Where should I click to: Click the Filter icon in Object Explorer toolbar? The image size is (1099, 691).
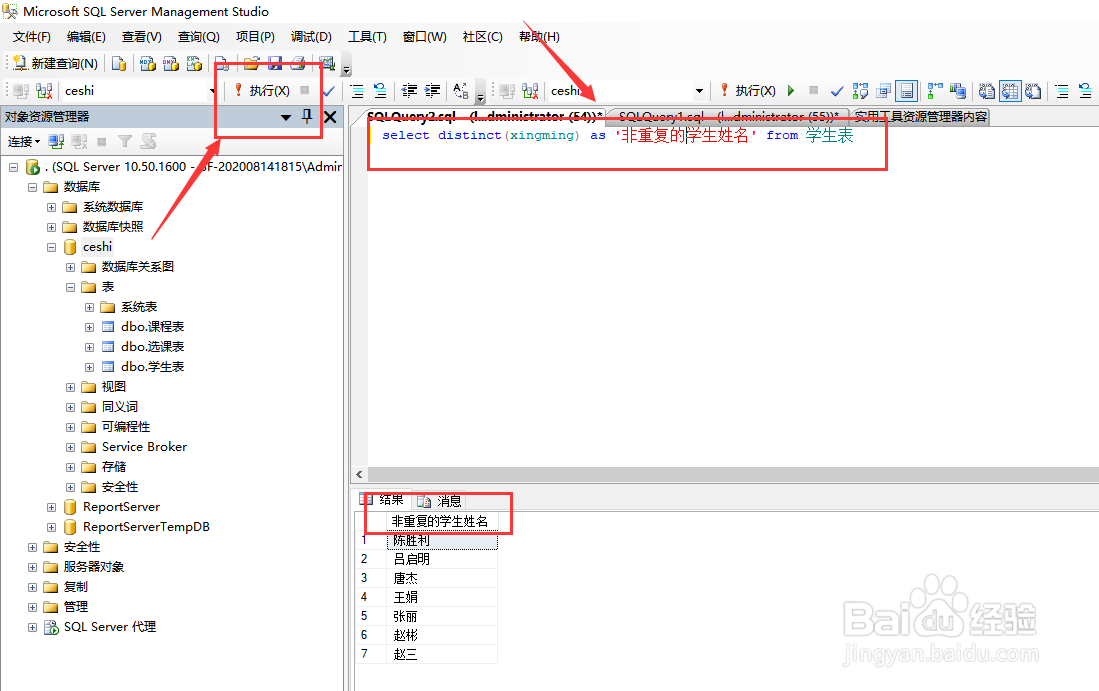[x=125, y=141]
